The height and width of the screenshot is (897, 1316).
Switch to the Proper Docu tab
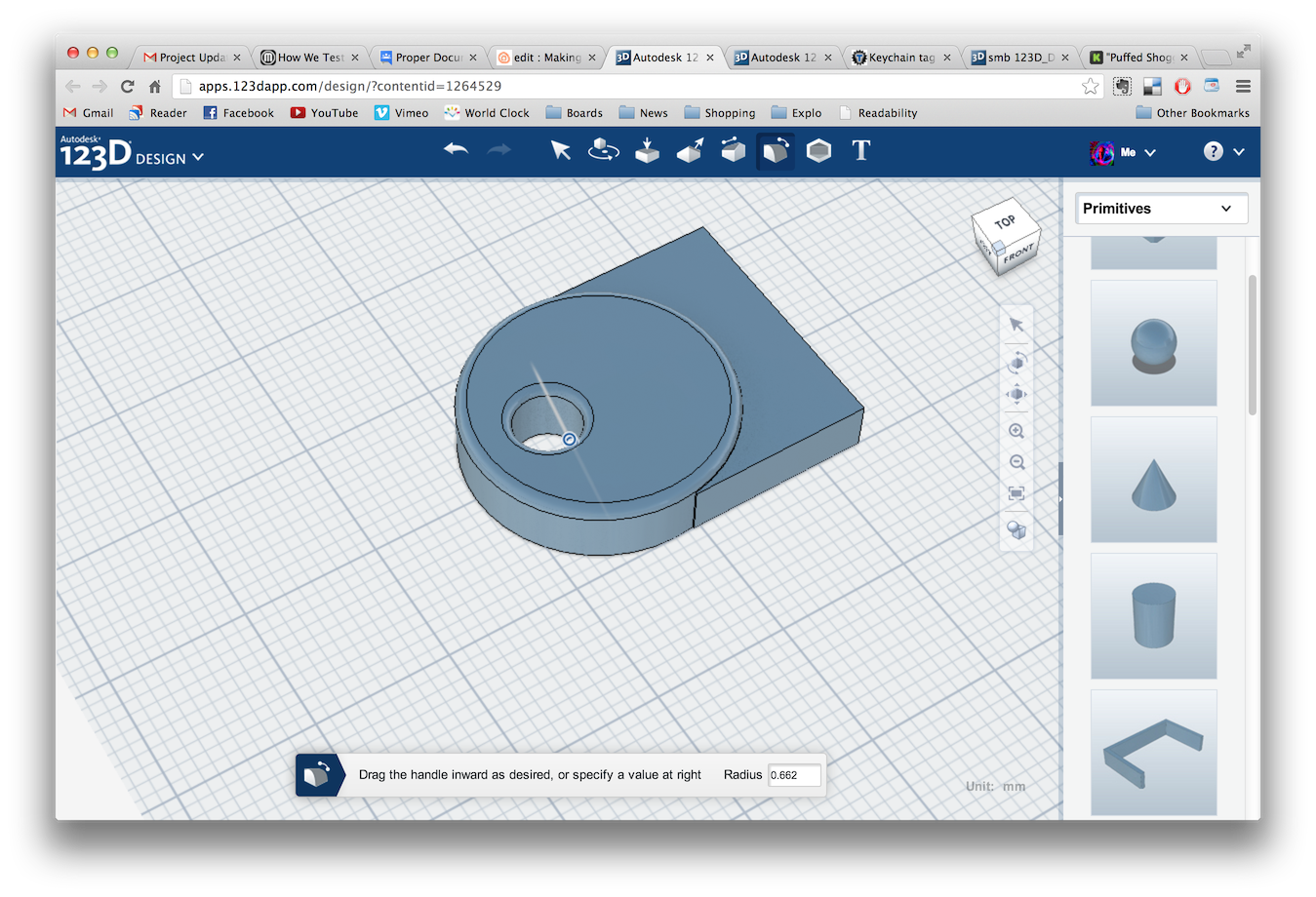[427, 58]
